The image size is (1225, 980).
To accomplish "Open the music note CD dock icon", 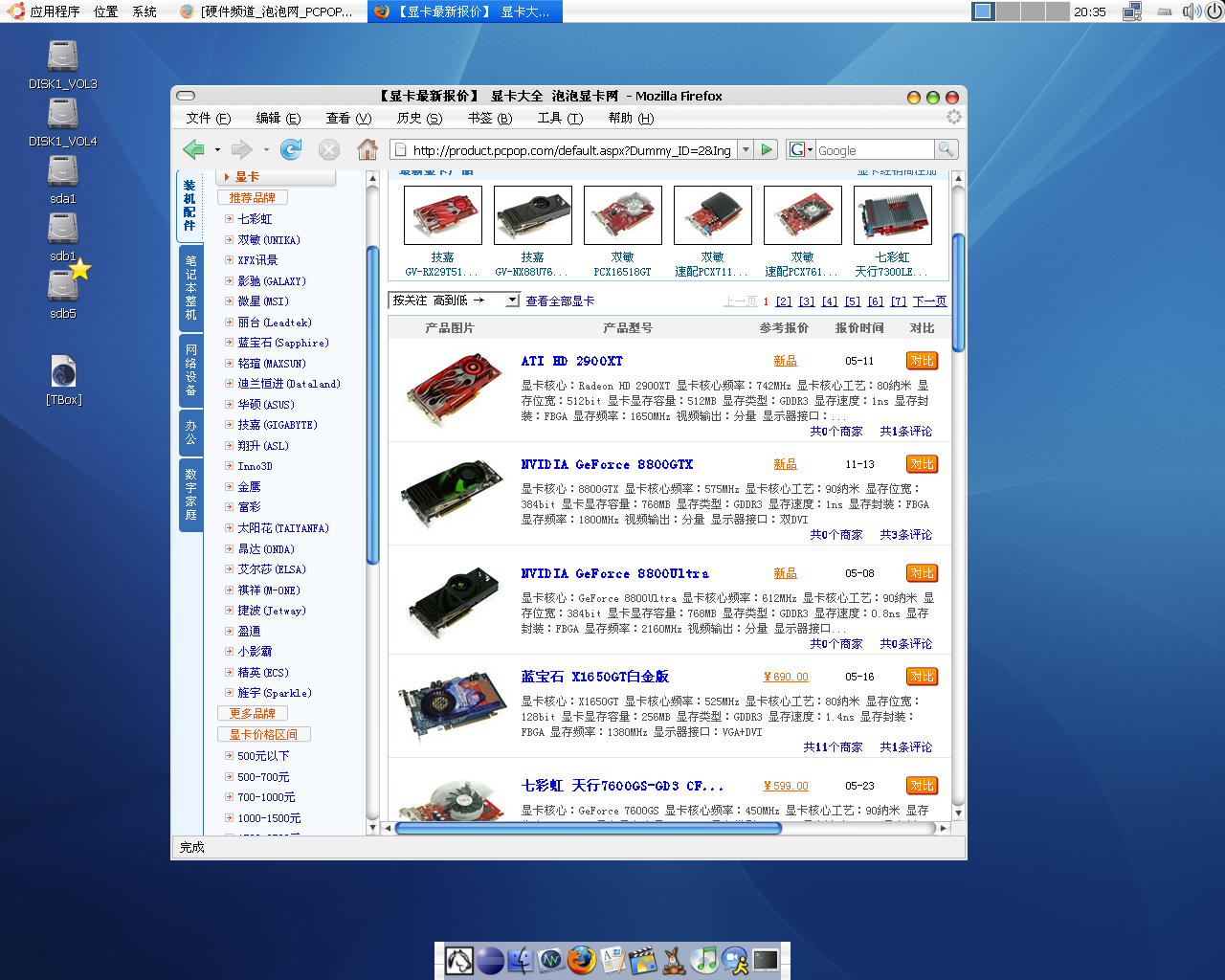I will [703, 960].
